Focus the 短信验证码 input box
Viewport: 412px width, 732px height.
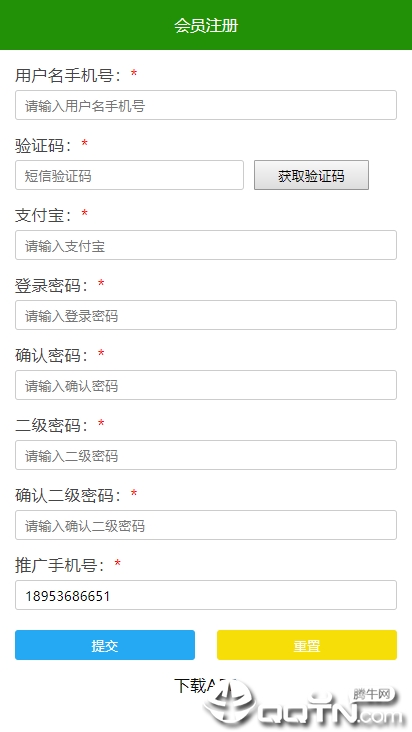tap(129, 175)
